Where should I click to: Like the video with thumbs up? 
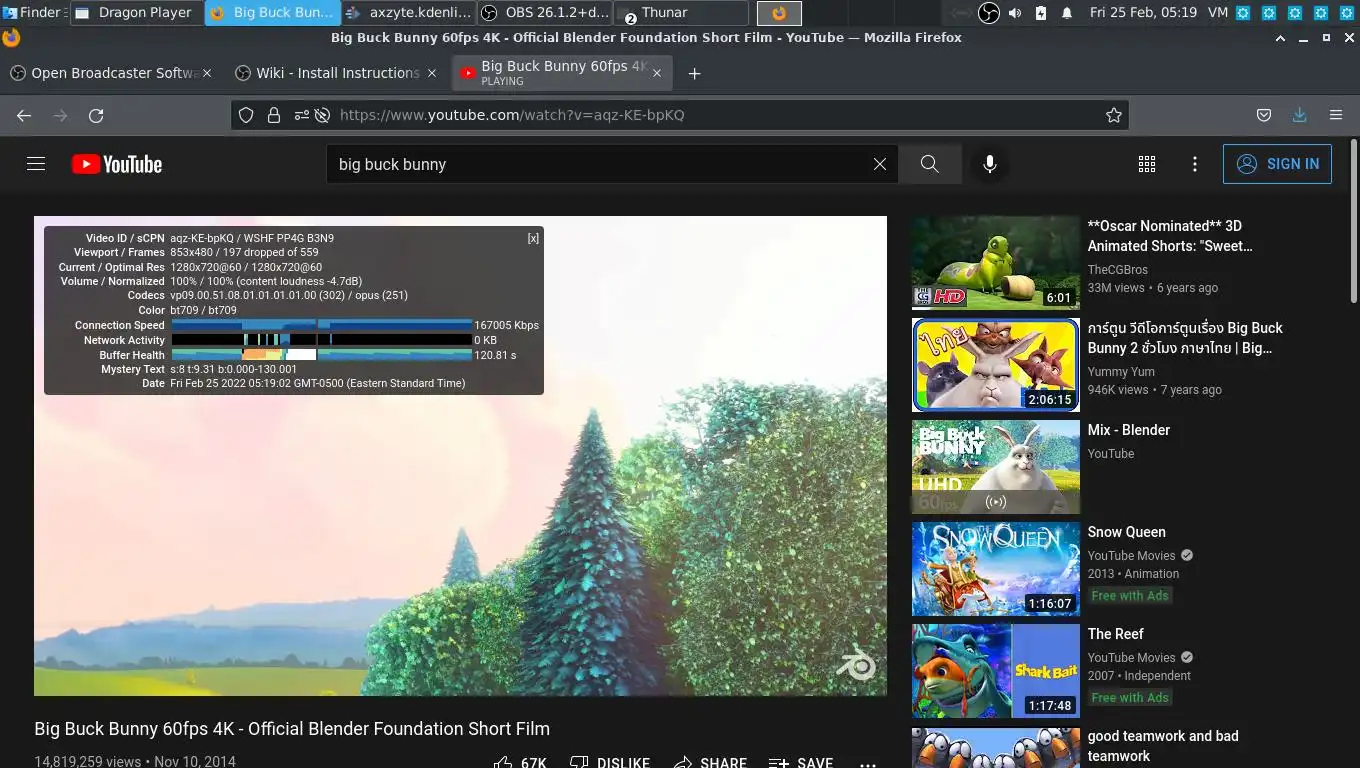(520, 763)
